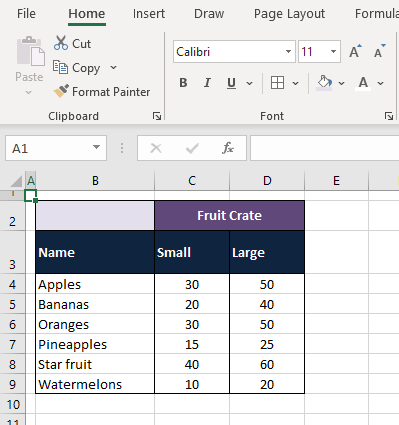
Task: Toggle Bold formatting
Action: [x=183, y=83]
